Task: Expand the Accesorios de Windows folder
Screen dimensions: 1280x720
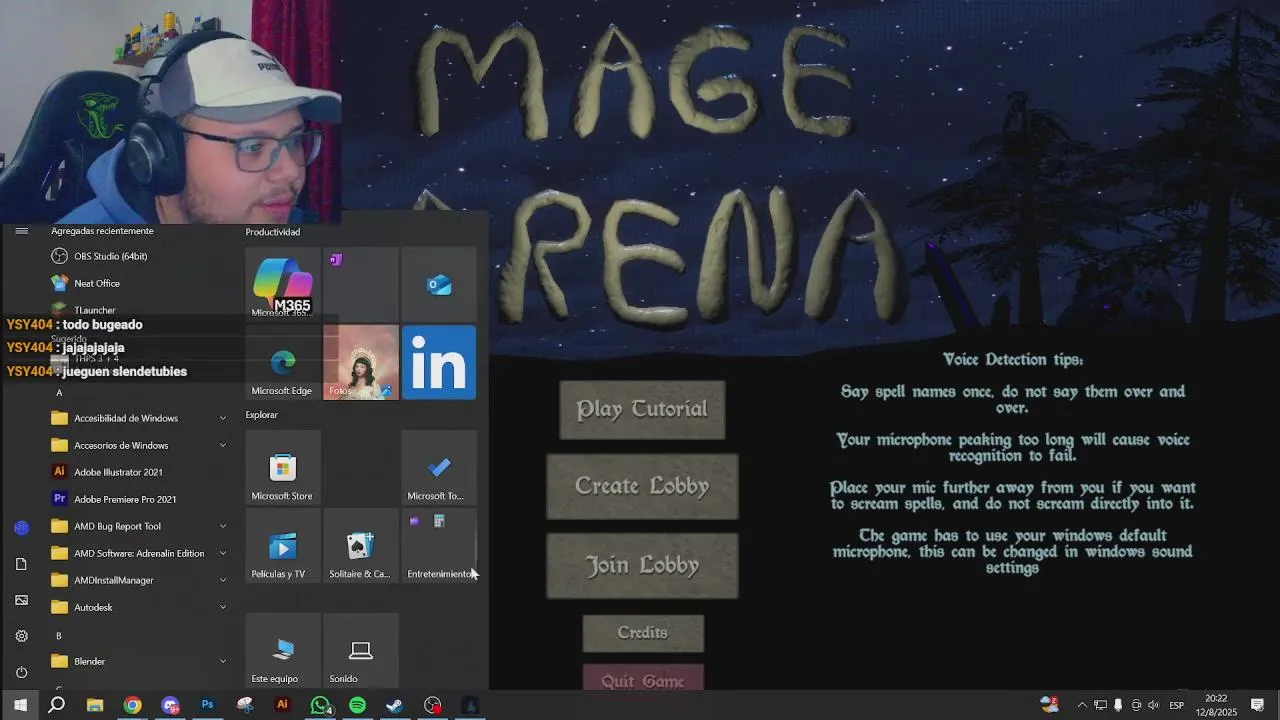Action: (140, 445)
